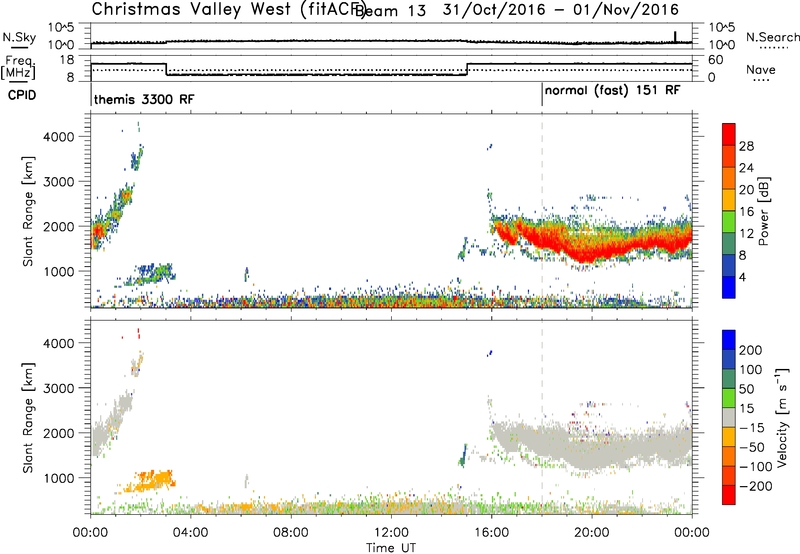This screenshot has height=554, width=800.
Task: Click the 'Velocity [m s-1]' color bar label
Action: coord(781,417)
